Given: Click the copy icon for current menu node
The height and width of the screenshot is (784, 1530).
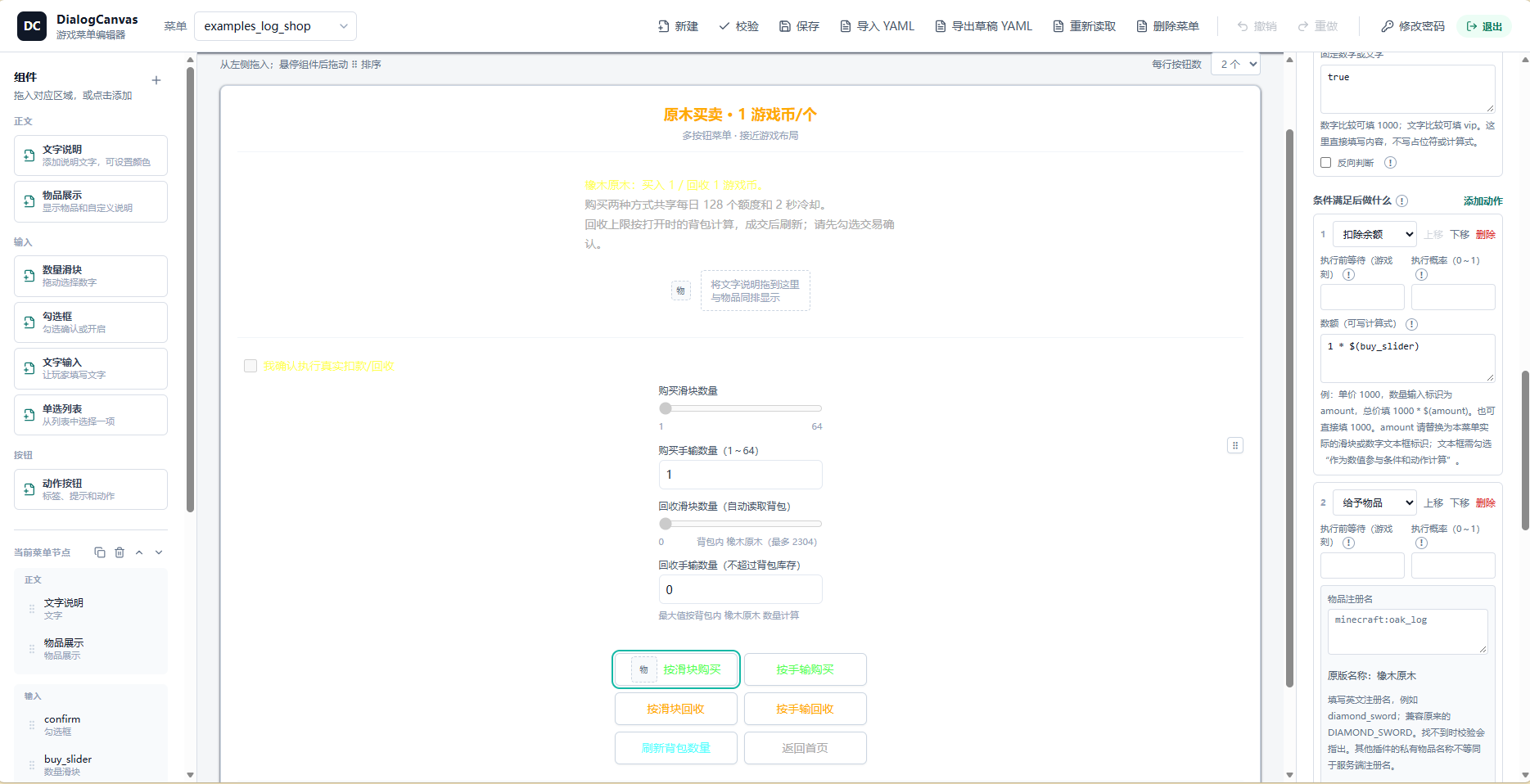Looking at the screenshot, I should click(100, 552).
